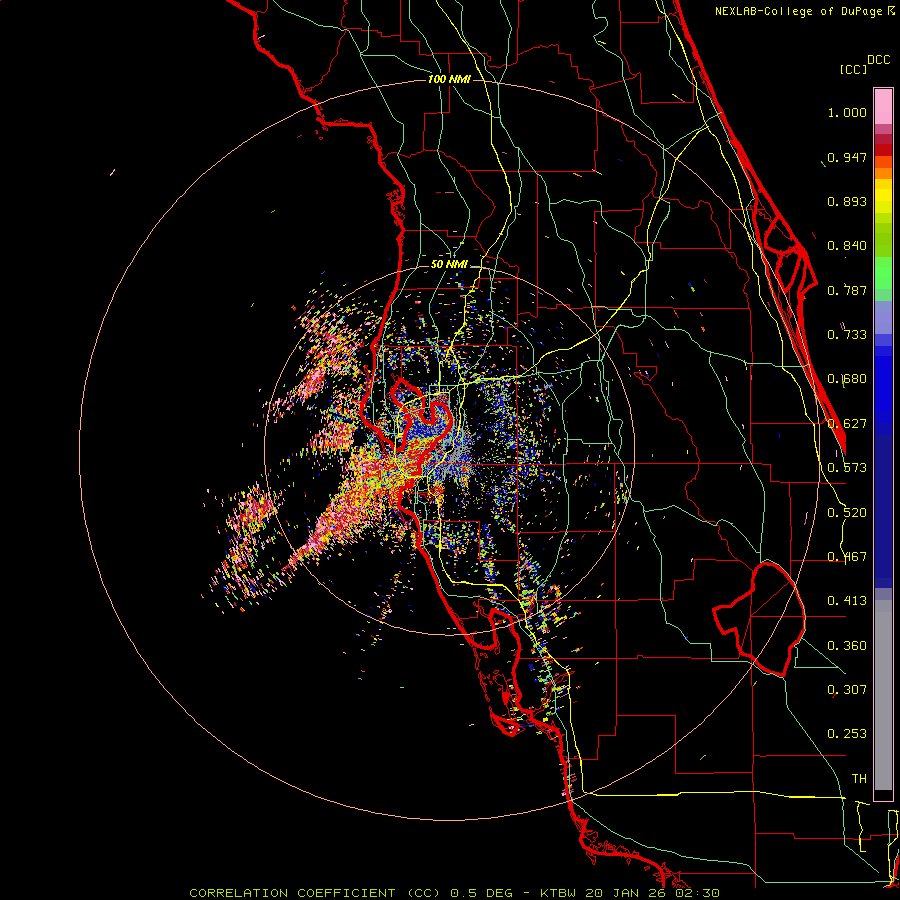Pick the dark red swatch in the color bar
This screenshot has width=900, height=900.
click(x=883, y=150)
